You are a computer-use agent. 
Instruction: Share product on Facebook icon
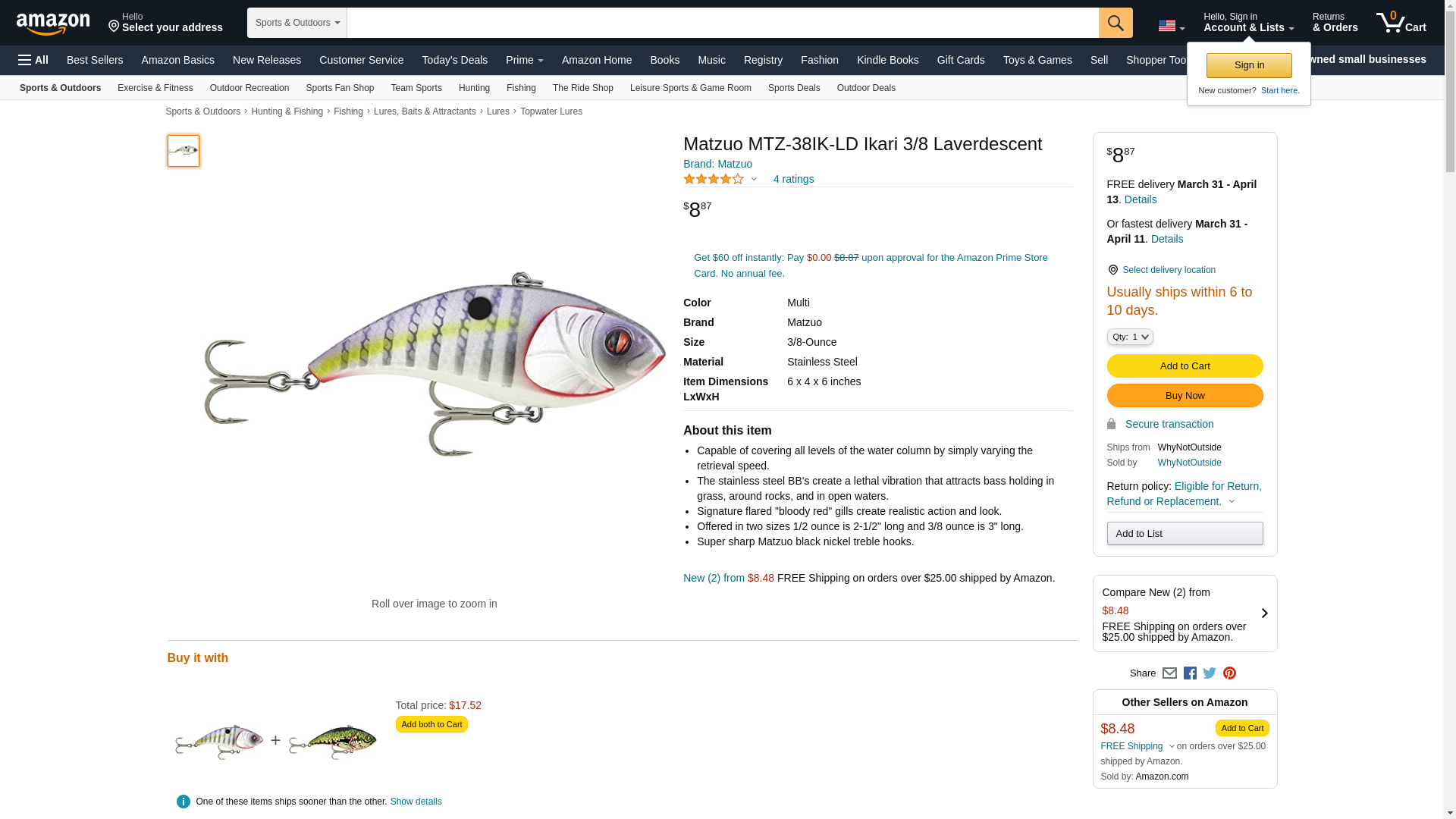1190,673
